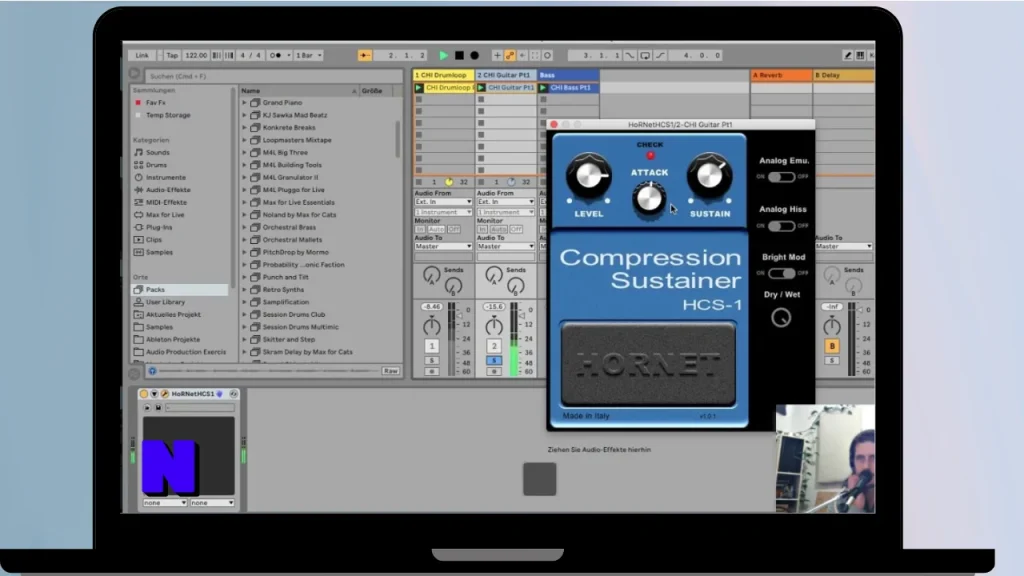Arm track 1 for recording

tap(432, 372)
